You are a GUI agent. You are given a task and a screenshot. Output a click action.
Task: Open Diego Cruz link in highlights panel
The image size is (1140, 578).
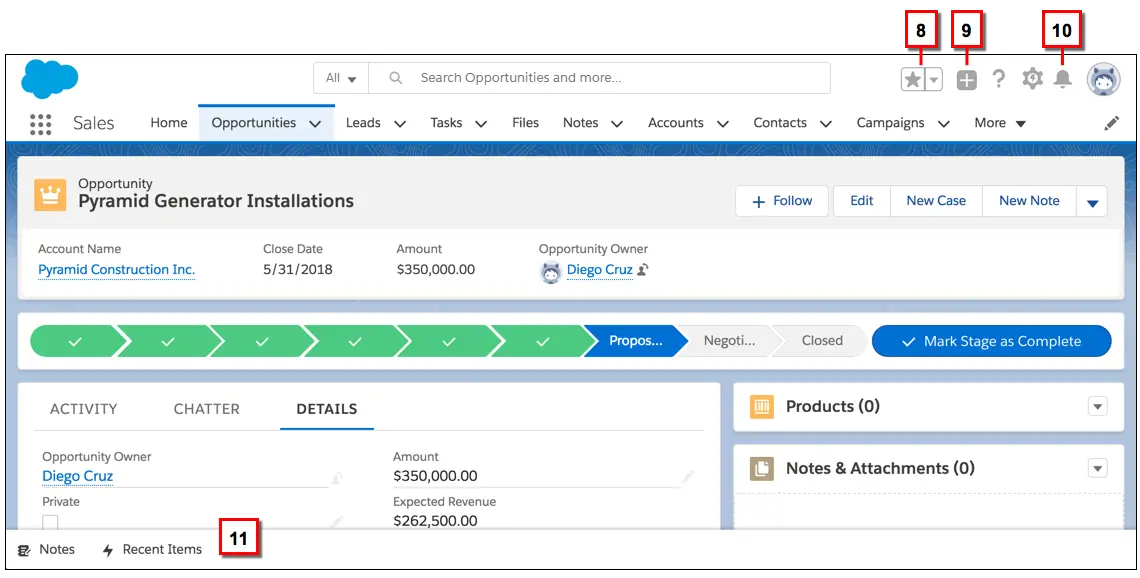(x=599, y=270)
